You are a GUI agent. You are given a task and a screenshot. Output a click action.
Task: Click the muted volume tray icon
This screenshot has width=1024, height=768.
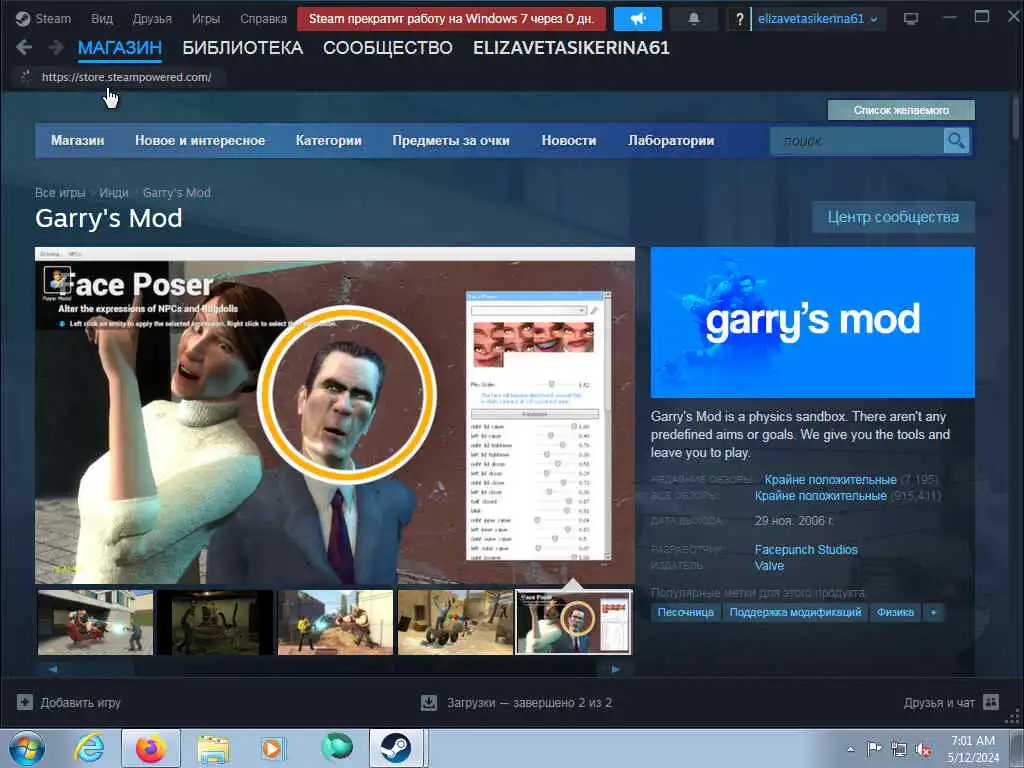(x=923, y=750)
